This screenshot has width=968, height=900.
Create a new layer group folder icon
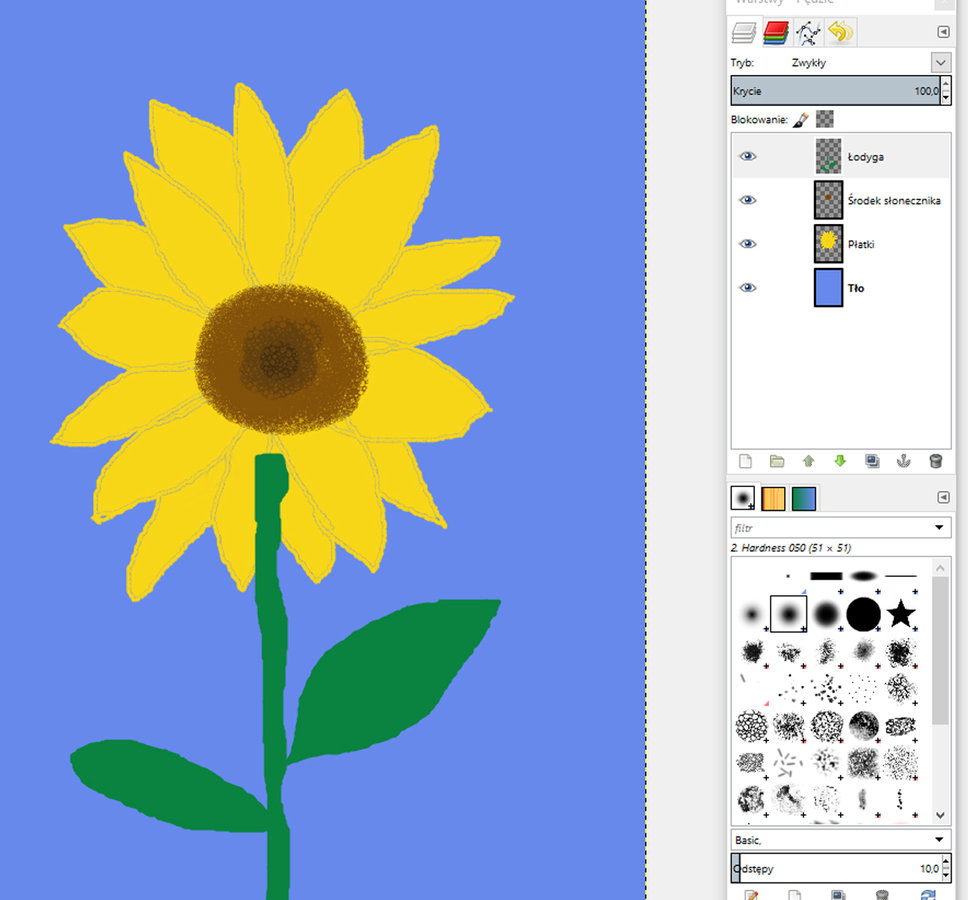[x=777, y=461]
